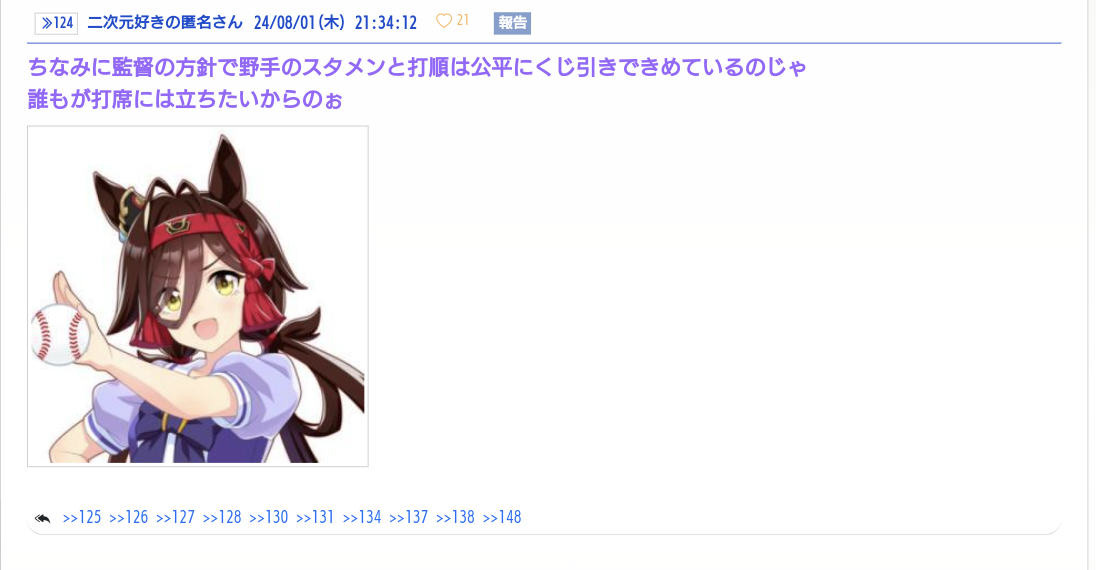Click the 報告 report button
This screenshot has height=570, width=1096.
[512, 23]
